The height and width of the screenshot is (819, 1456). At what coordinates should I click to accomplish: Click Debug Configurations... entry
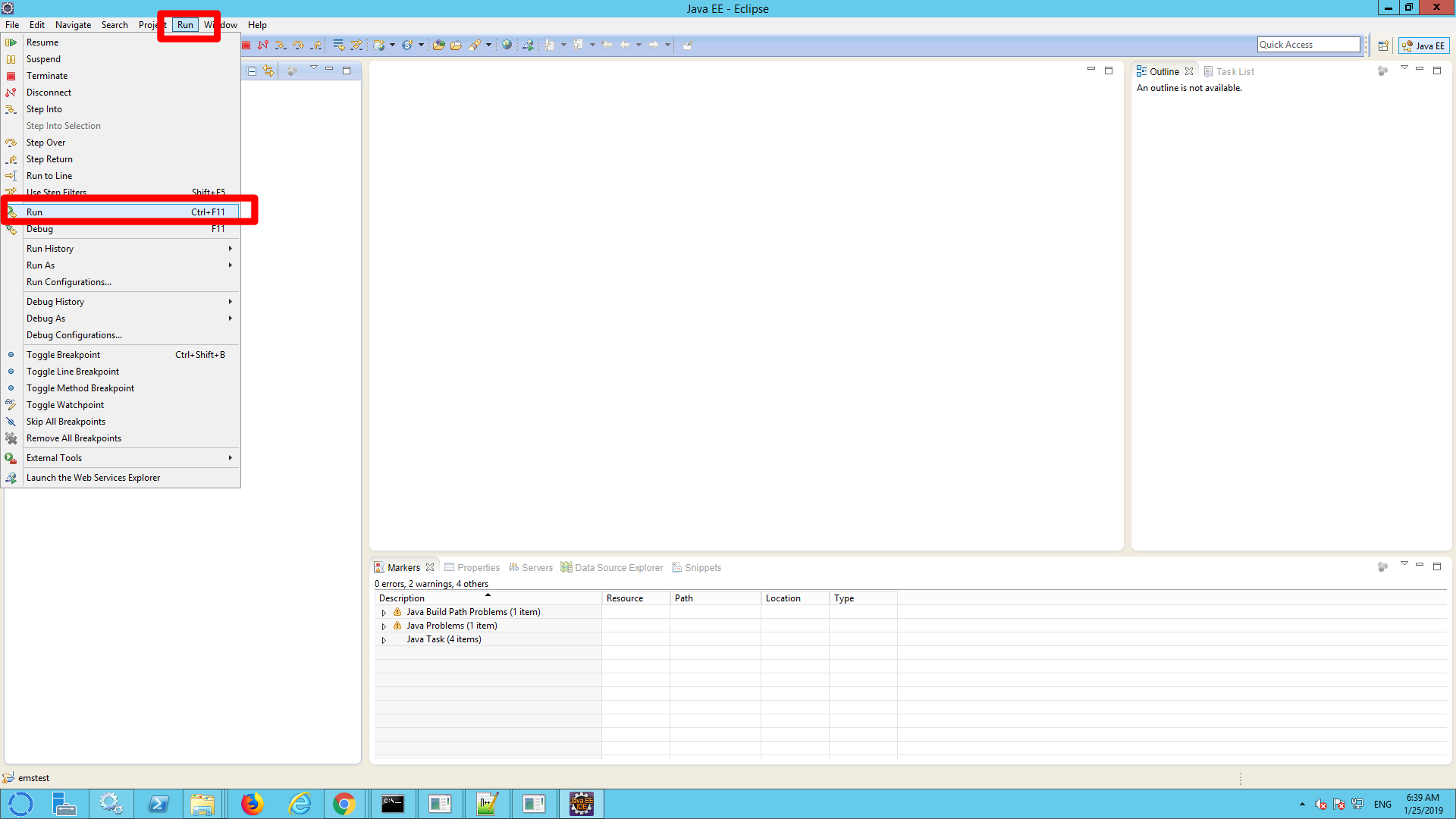[x=121, y=335]
